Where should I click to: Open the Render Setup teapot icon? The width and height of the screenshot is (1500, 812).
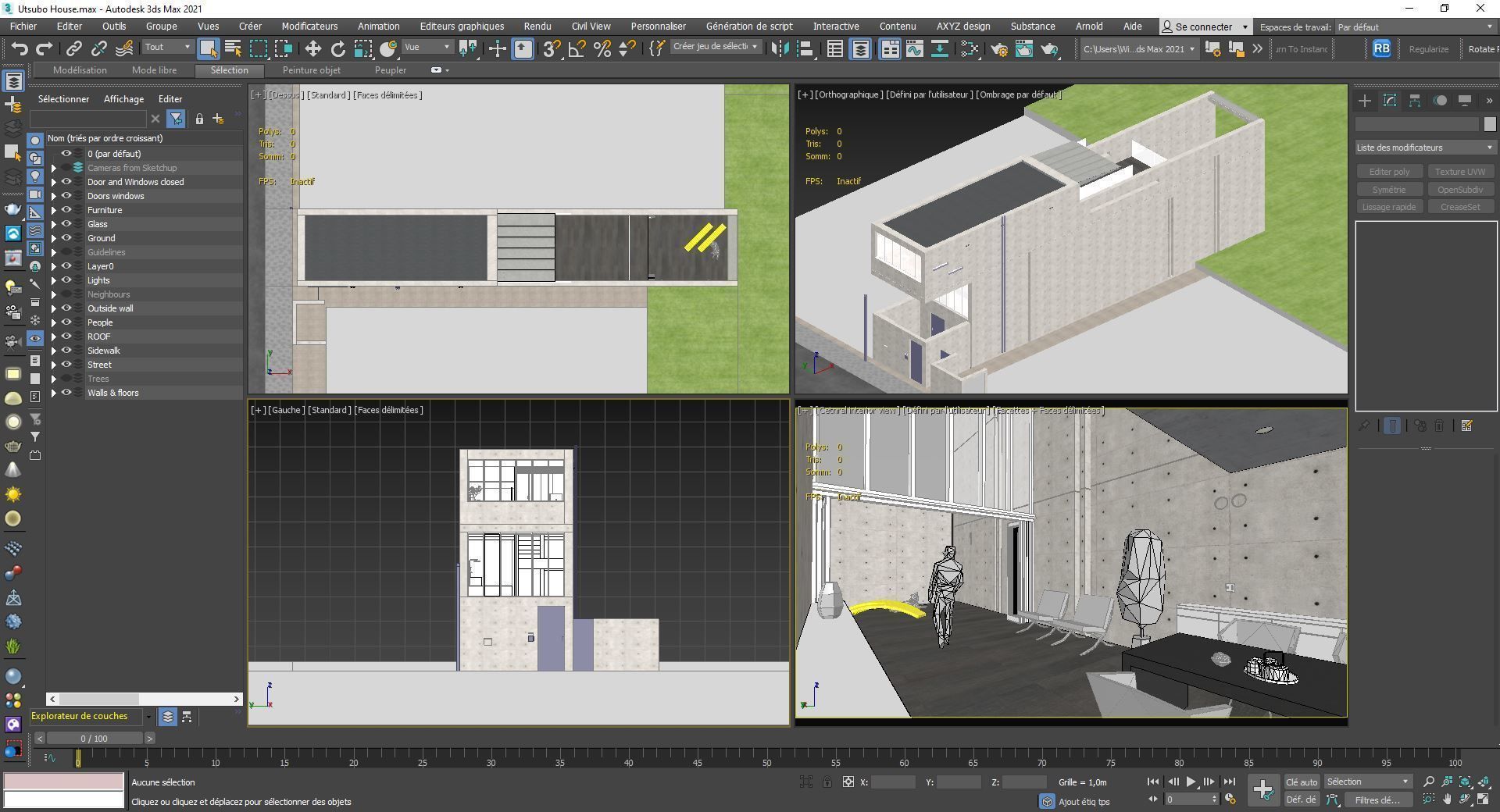(x=998, y=48)
